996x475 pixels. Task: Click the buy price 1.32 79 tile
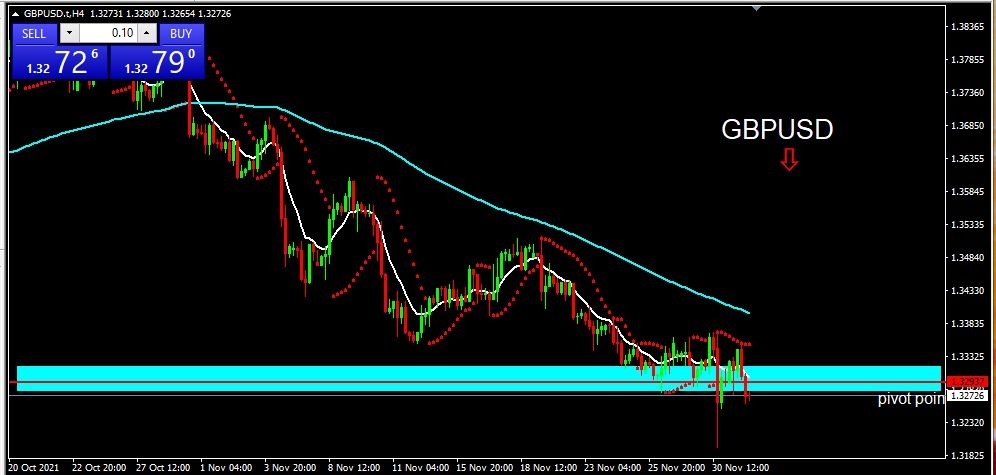[157, 62]
